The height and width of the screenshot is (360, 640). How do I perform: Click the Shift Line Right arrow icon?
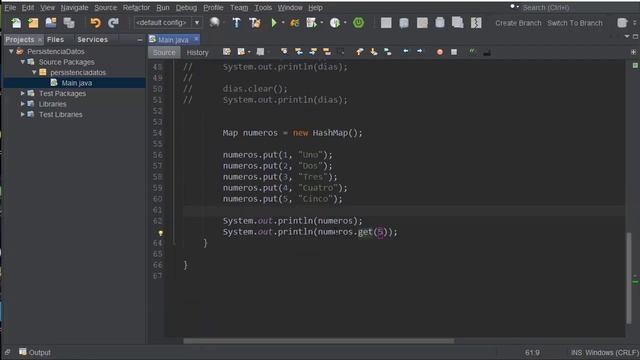(x=420, y=51)
